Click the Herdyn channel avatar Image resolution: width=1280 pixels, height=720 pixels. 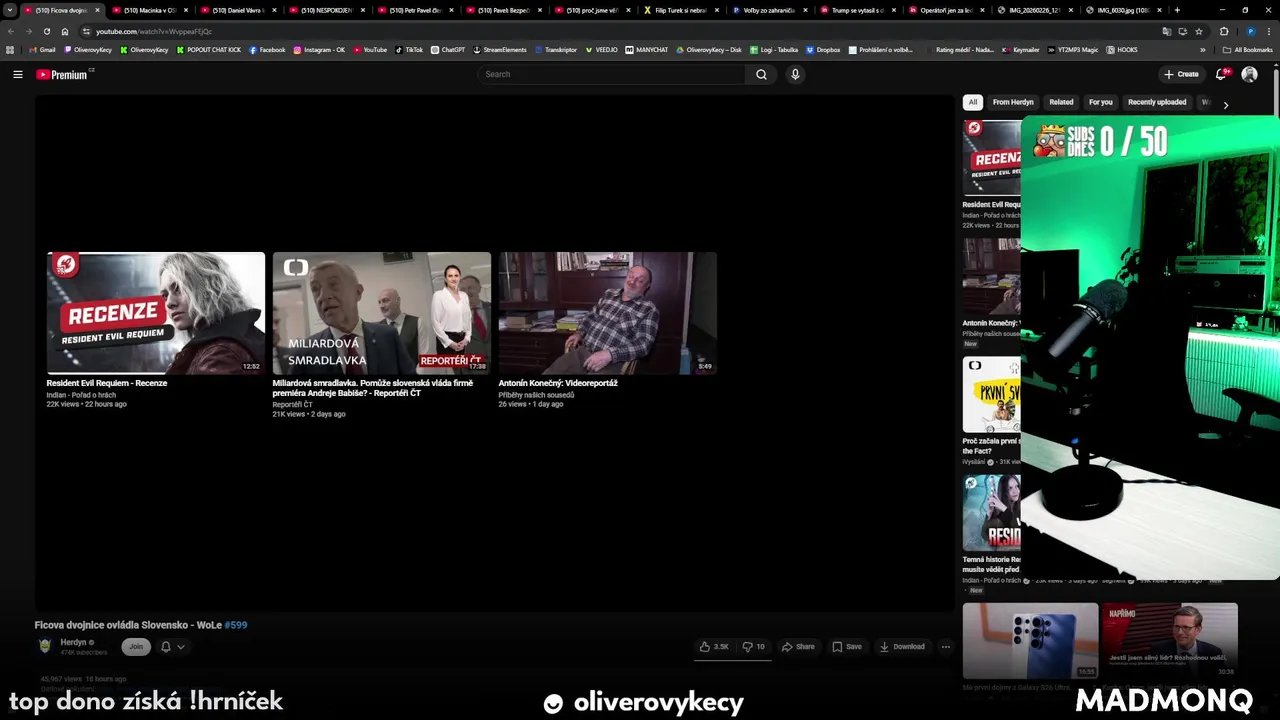45,646
